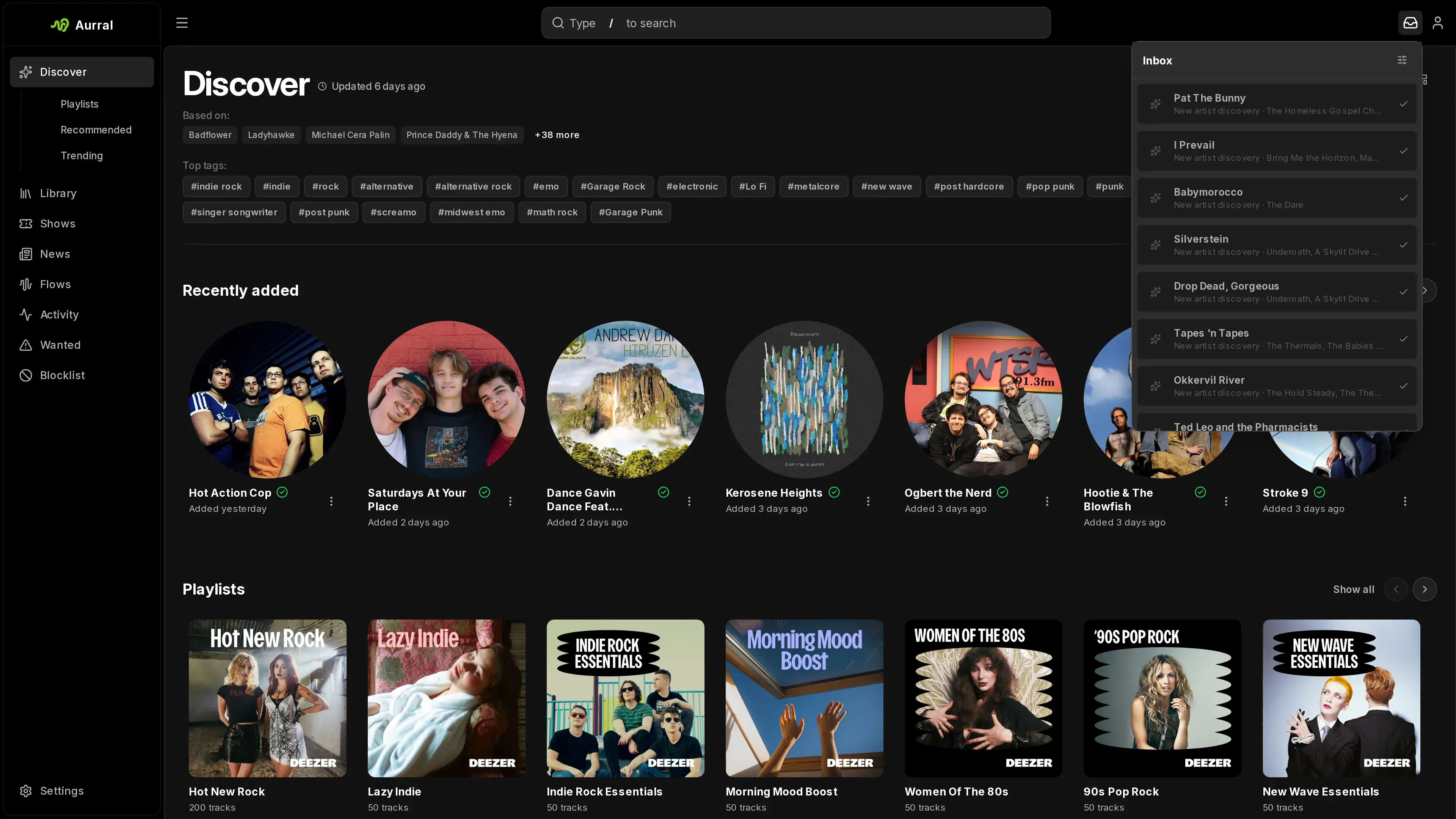Open the Activity page
This screenshot has height=819, width=1456.
[x=82, y=315]
